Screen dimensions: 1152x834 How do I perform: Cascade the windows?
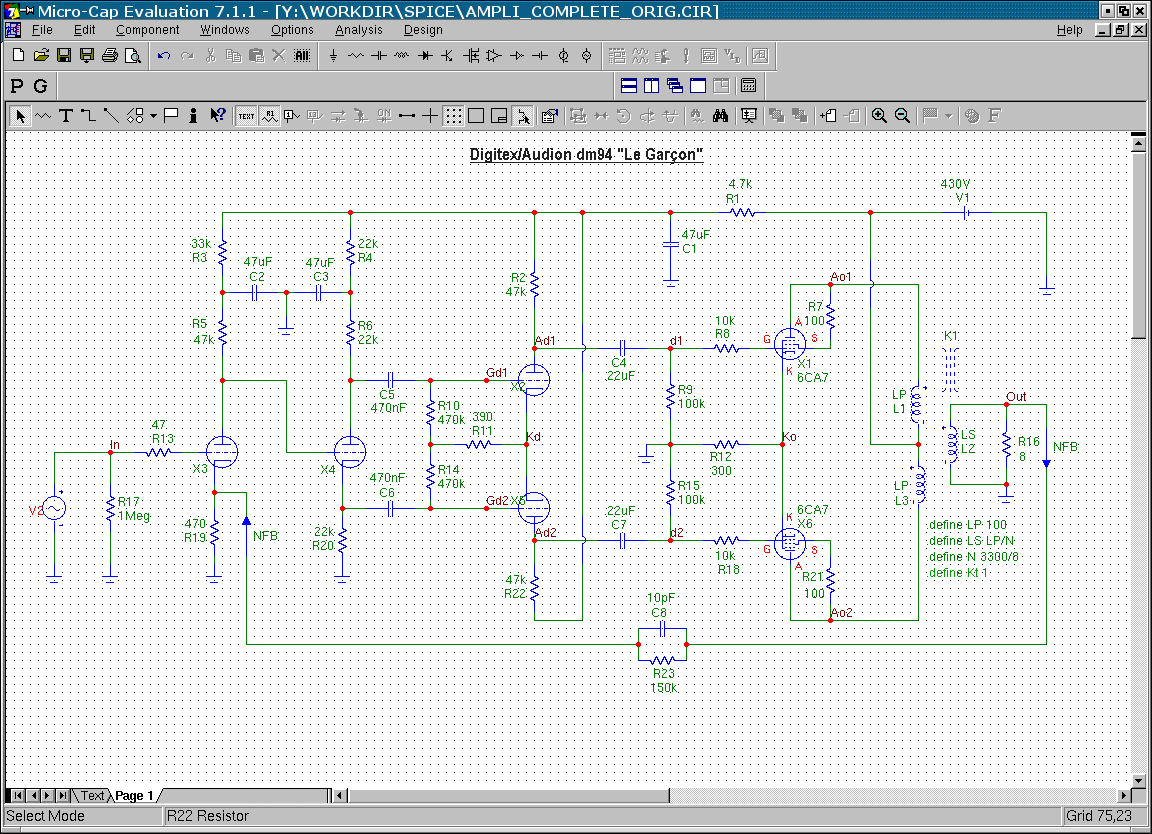pos(674,85)
